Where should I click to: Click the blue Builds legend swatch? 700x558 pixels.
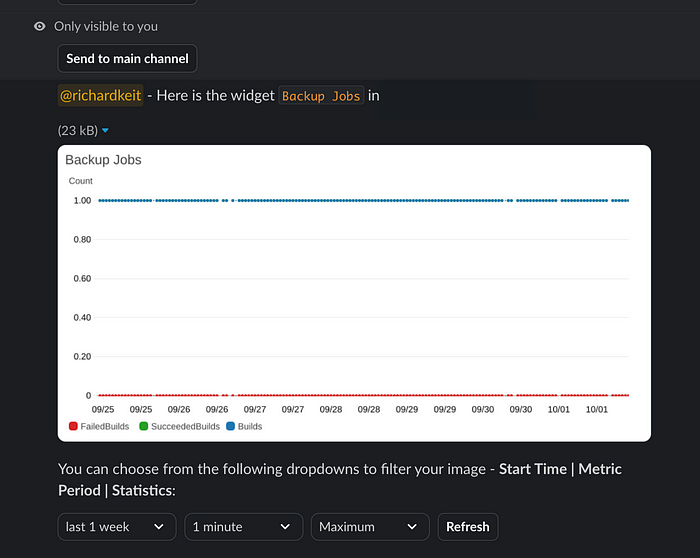pyautogui.click(x=230, y=426)
